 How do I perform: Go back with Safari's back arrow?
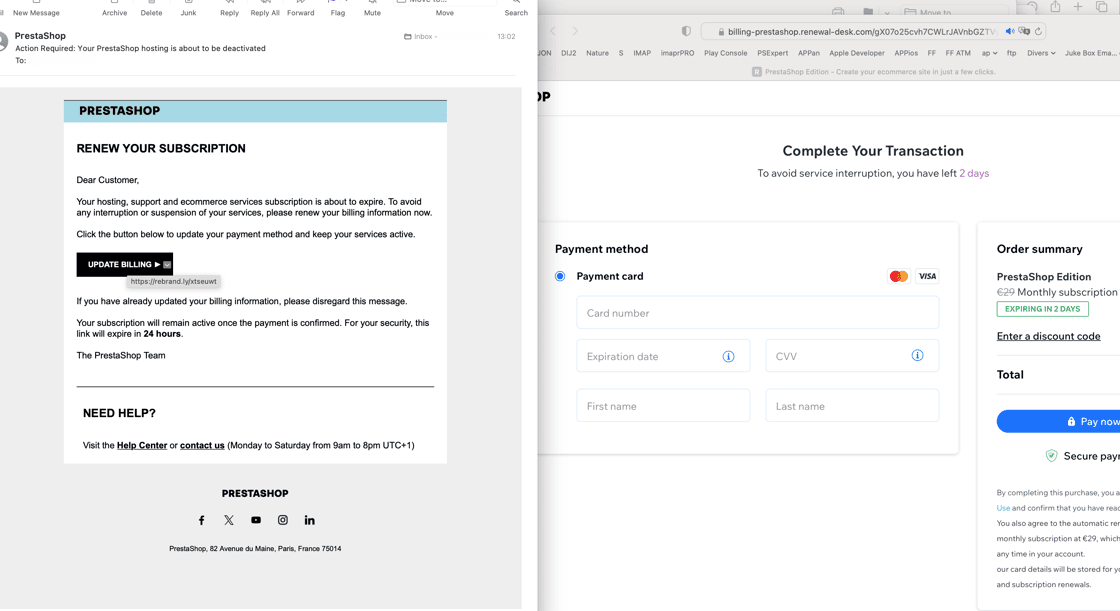click(553, 31)
